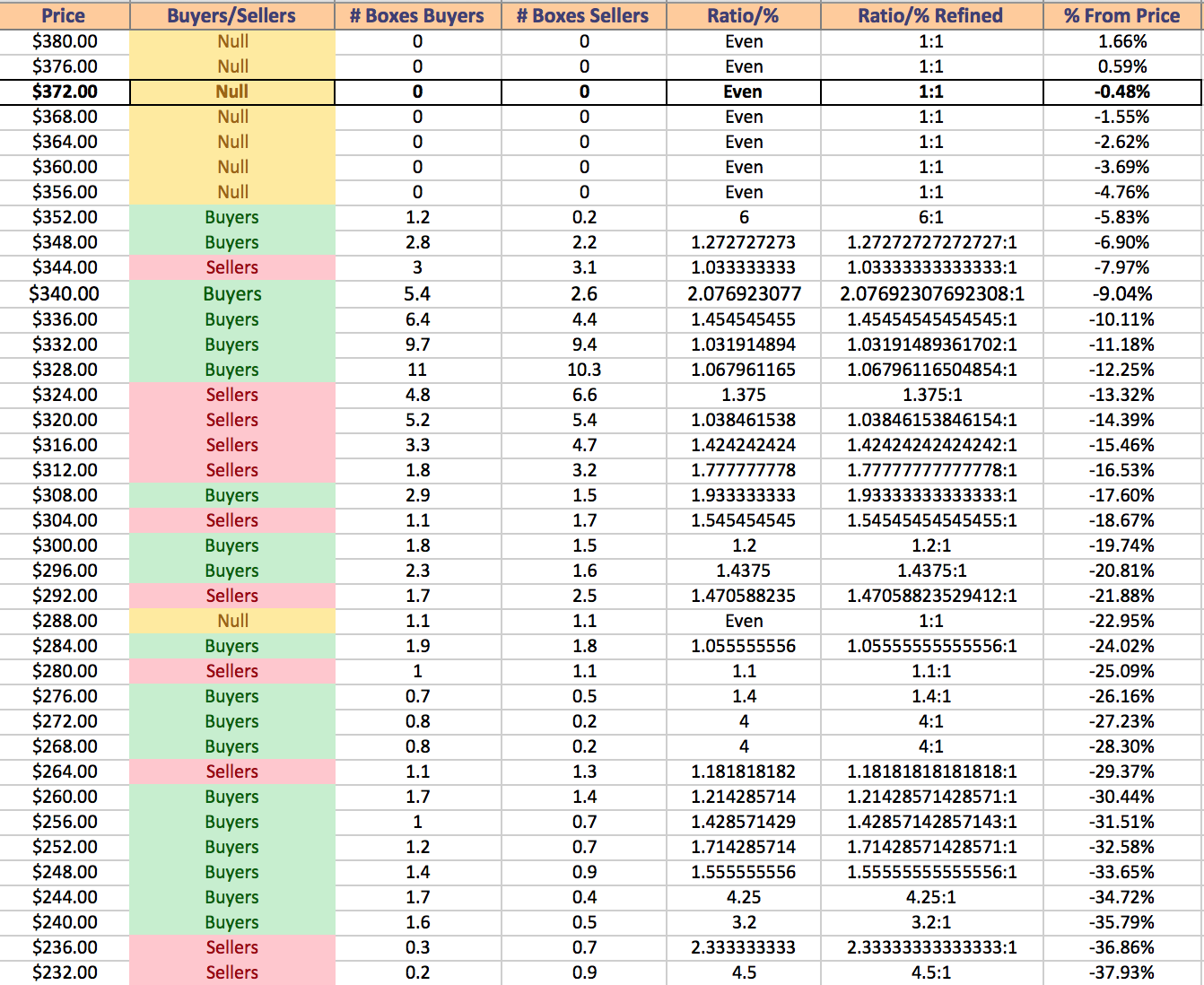This screenshot has height=985, width=1204.
Task: Select the 1.55555555555556:1 cell
Action: click(x=931, y=872)
